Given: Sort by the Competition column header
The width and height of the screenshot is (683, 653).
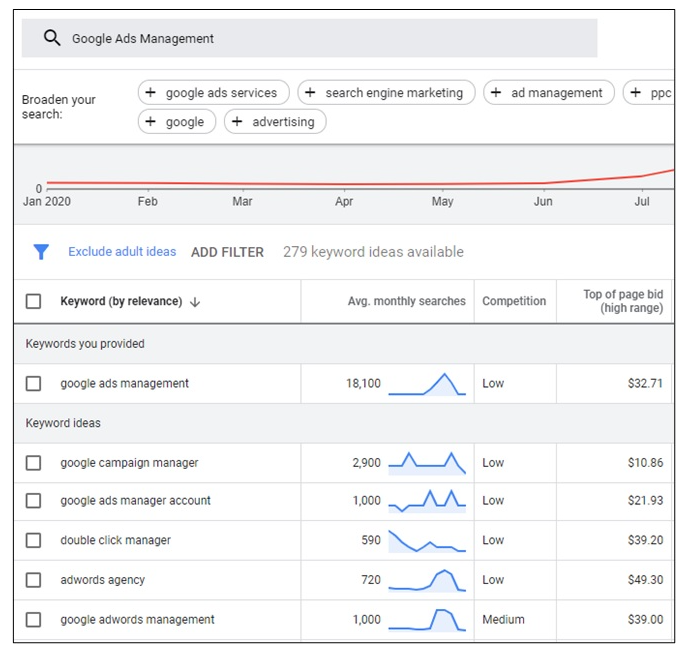Looking at the screenshot, I should [514, 301].
